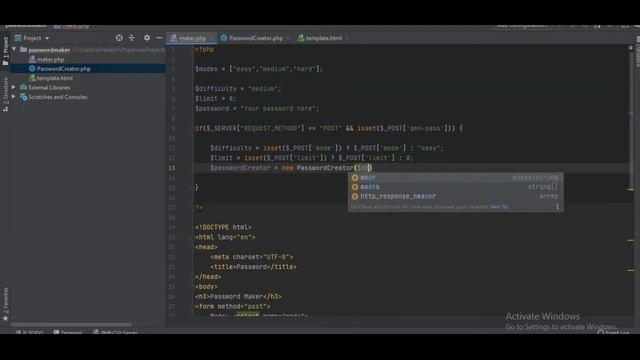The width and height of the screenshot is (640, 360).
Task: Open the completion popup more-options dots
Action: [557, 207]
